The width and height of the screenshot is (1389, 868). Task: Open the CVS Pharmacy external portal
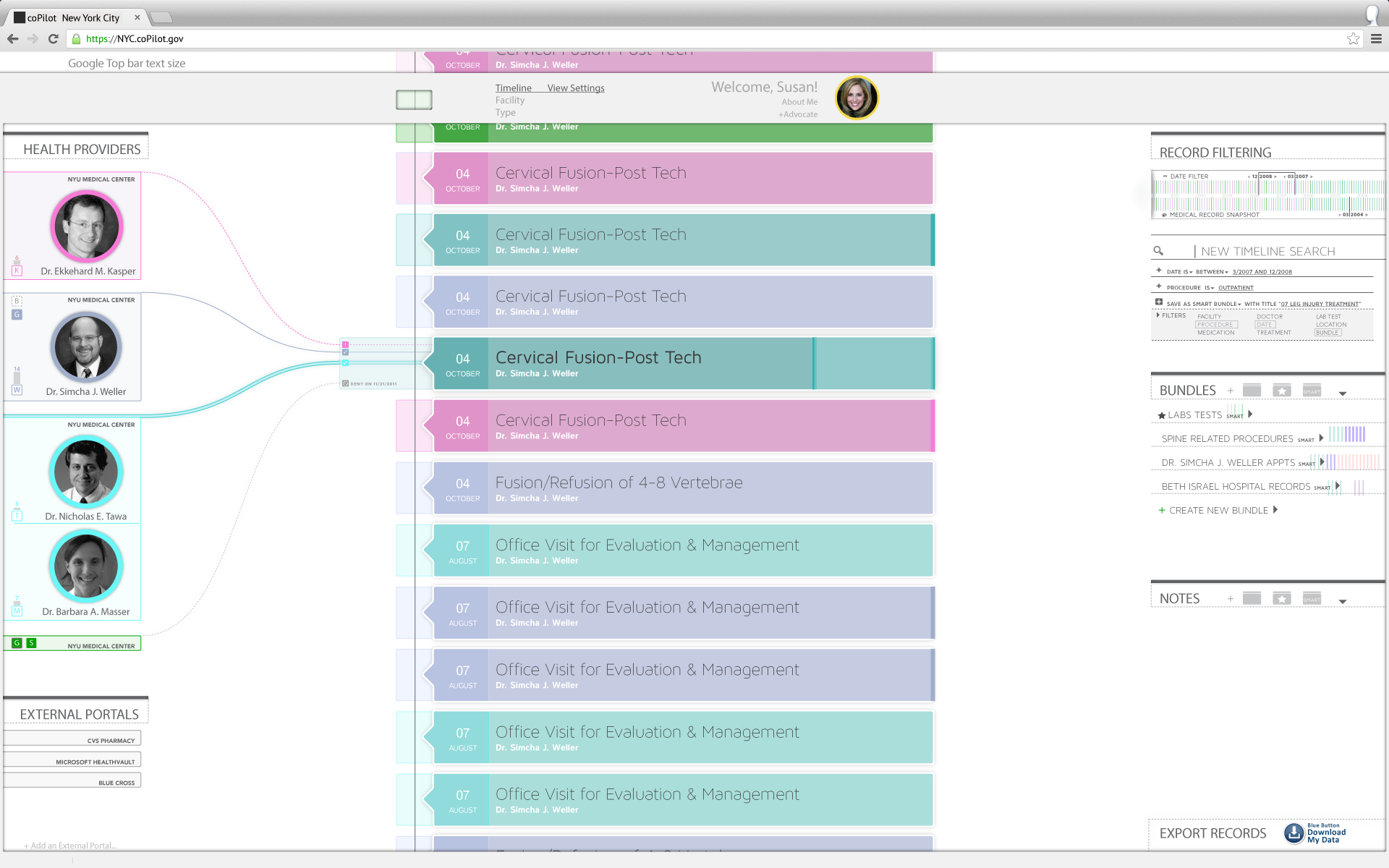72,739
